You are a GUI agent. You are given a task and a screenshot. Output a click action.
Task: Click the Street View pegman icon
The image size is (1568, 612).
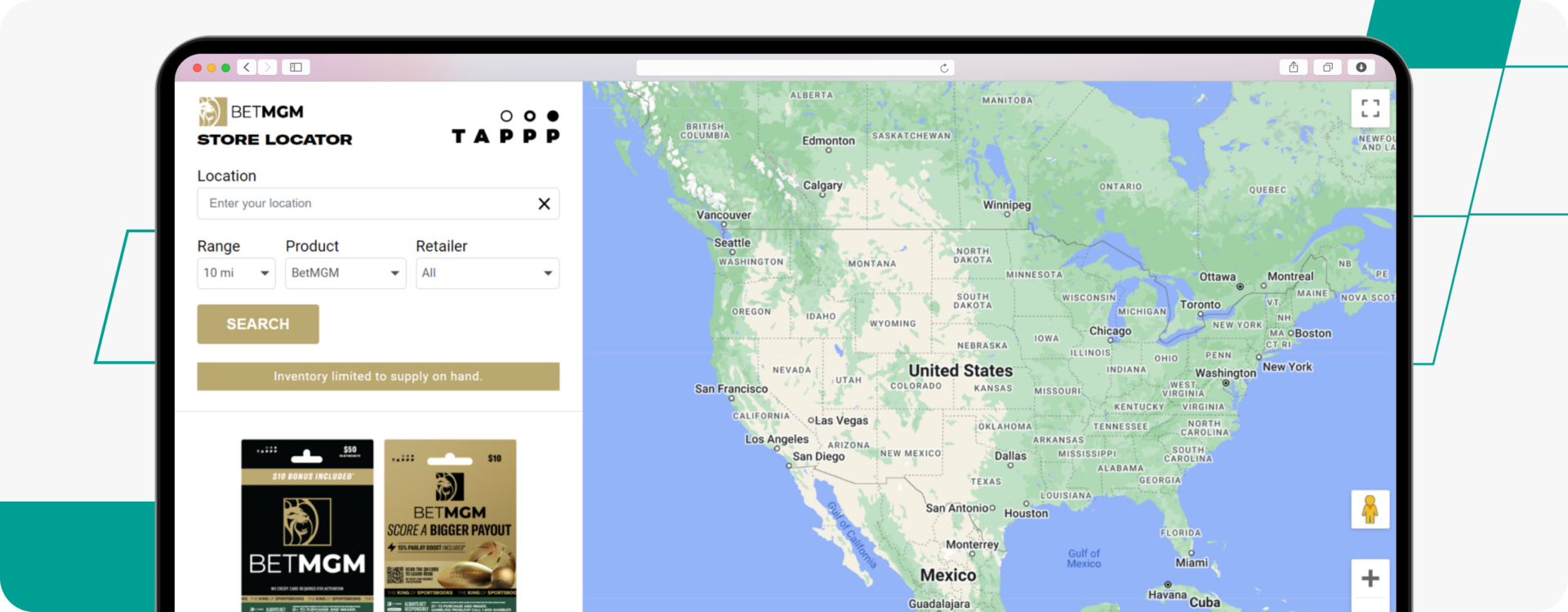1370,510
